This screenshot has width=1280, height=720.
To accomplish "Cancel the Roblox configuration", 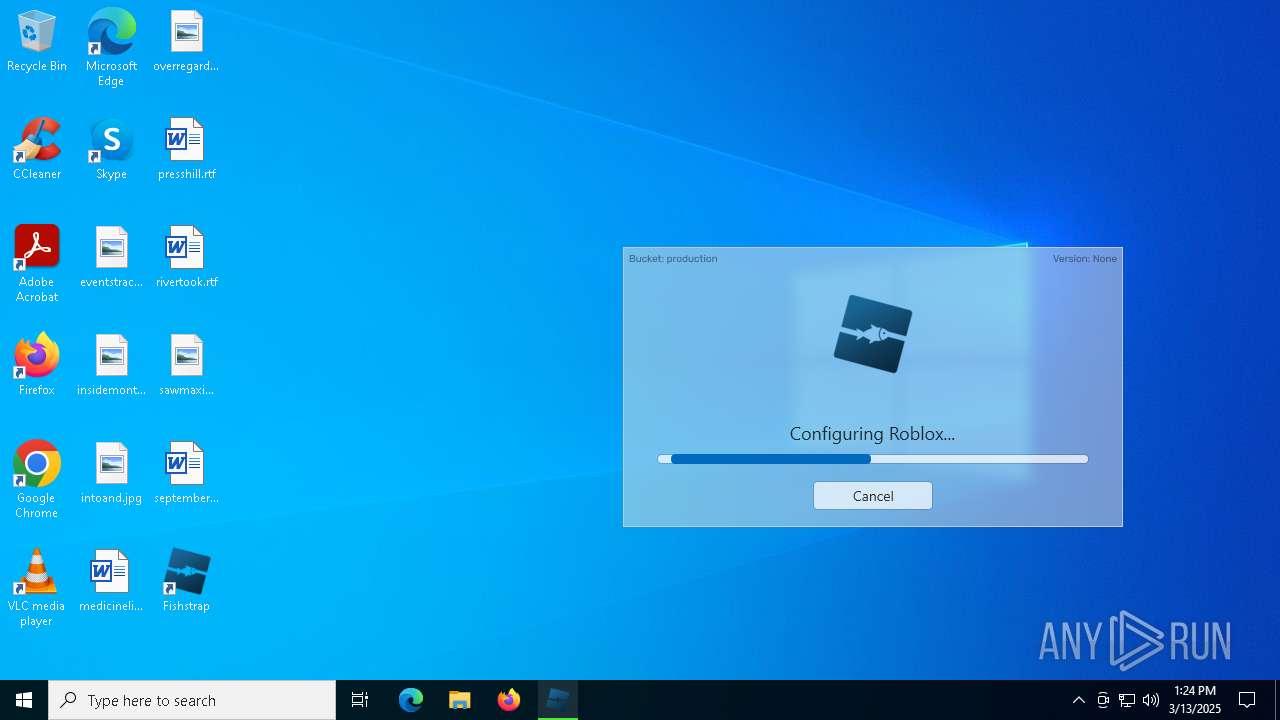I will point(872,496).
